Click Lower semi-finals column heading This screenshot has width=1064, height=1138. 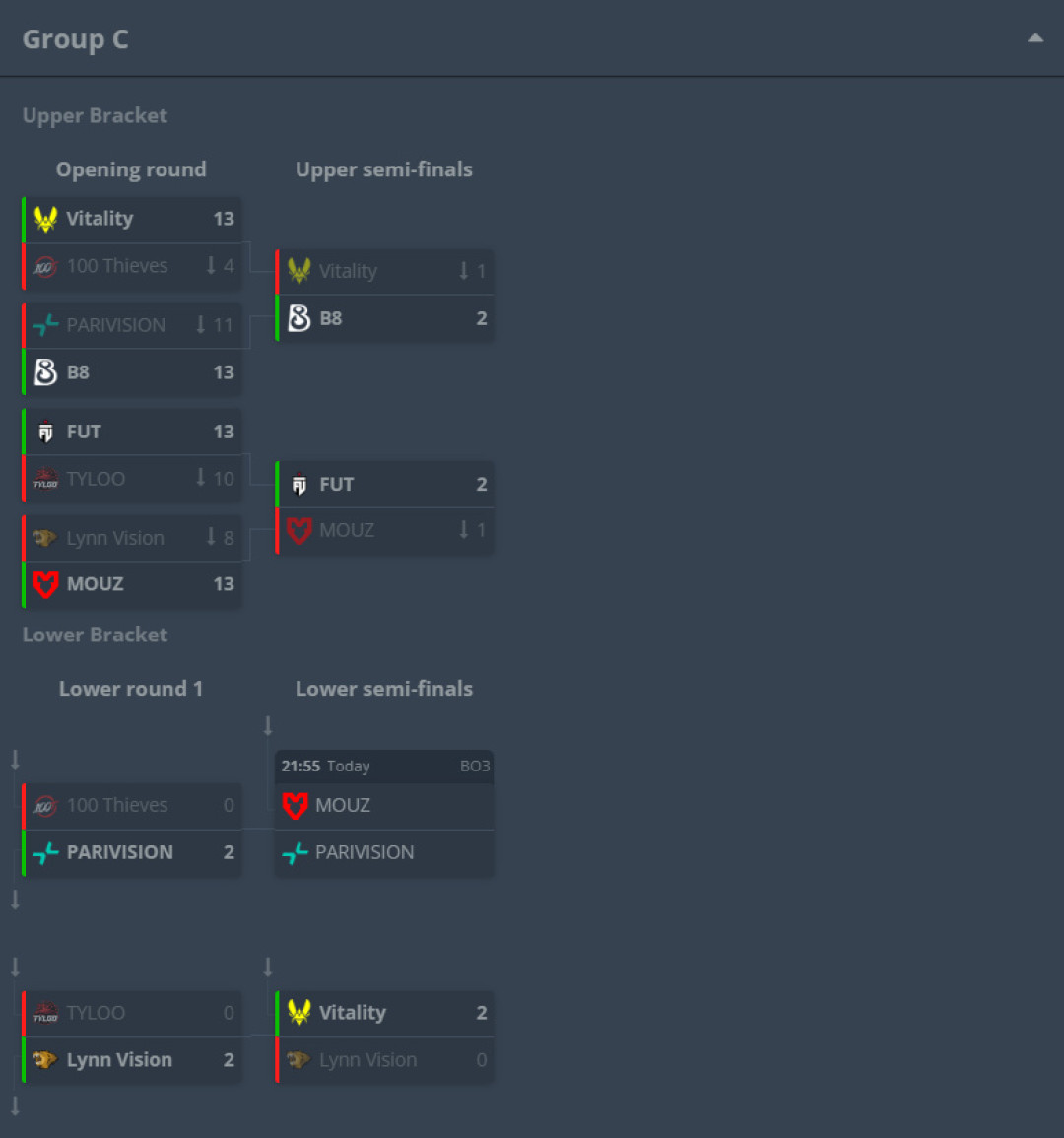click(384, 689)
